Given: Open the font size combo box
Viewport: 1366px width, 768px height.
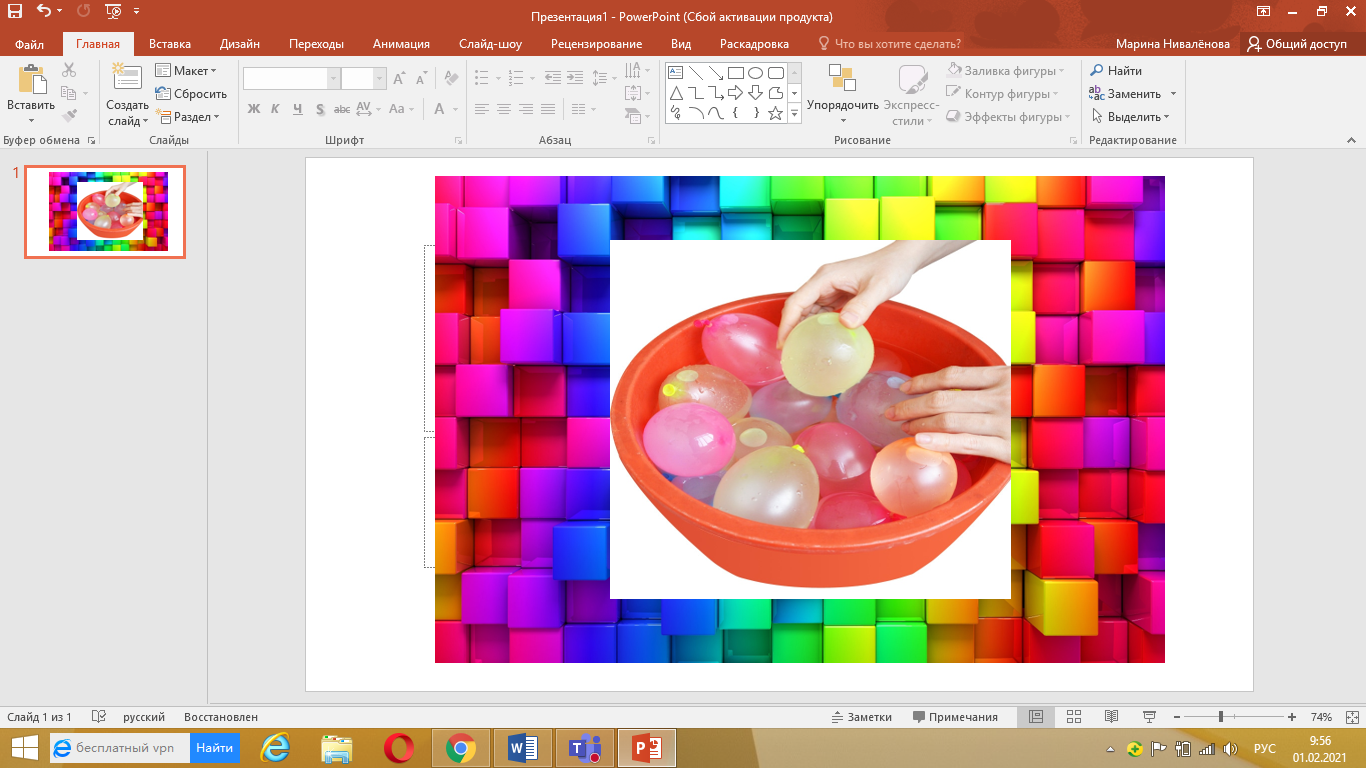Looking at the screenshot, I should [363, 79].
